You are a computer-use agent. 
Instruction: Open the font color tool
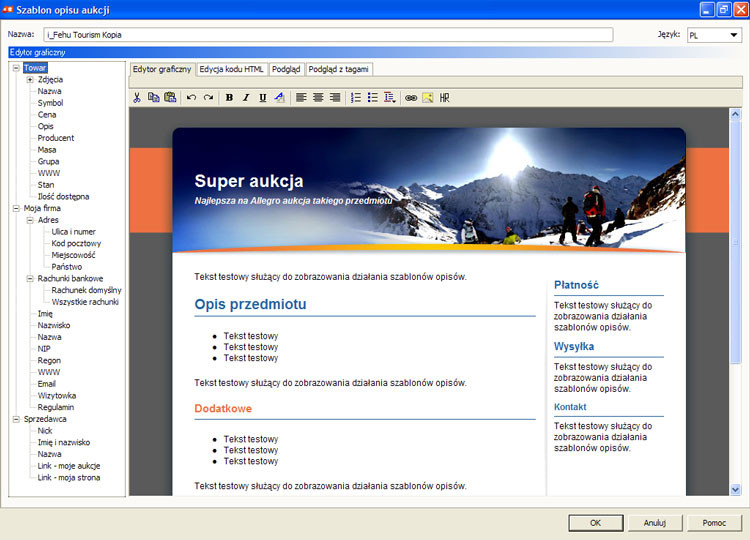[x=279, y=98]
